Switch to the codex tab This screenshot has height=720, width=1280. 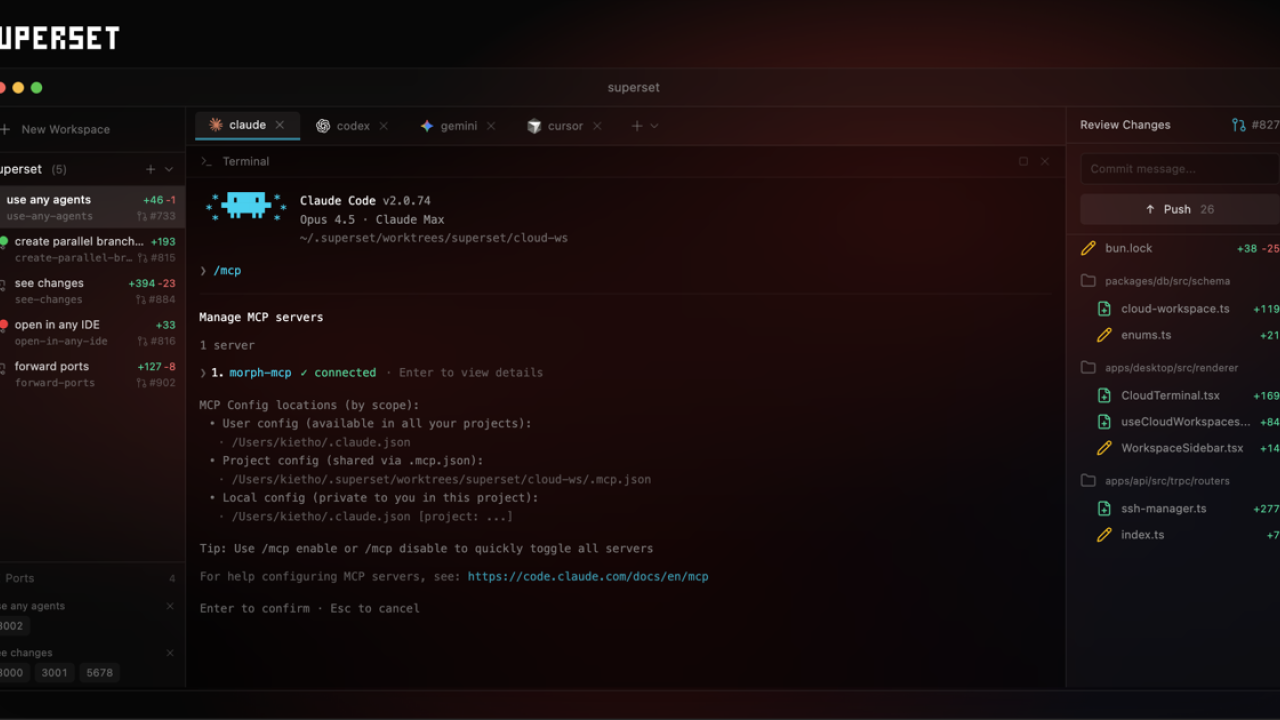[352, 126]
